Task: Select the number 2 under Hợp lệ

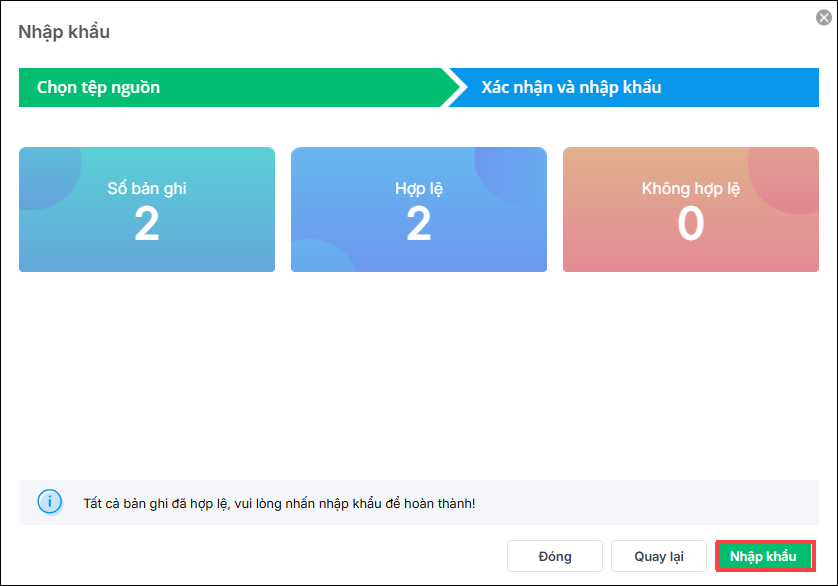Action: pyautogui.click(x=418, y=225)
